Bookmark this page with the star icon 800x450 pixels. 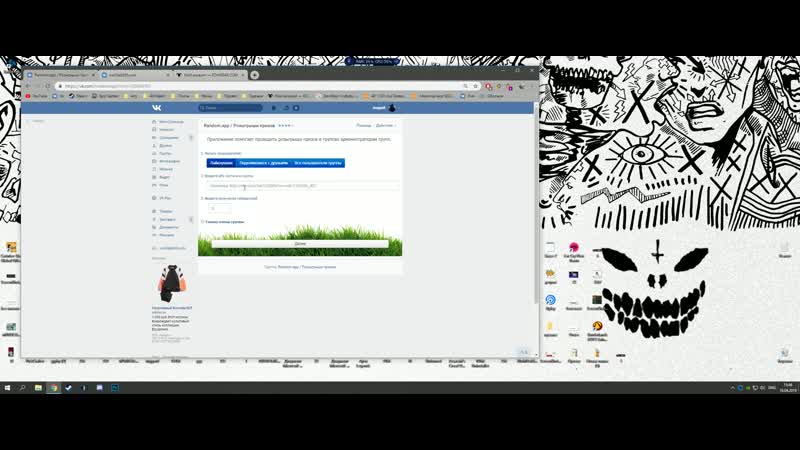coord(476,86)
